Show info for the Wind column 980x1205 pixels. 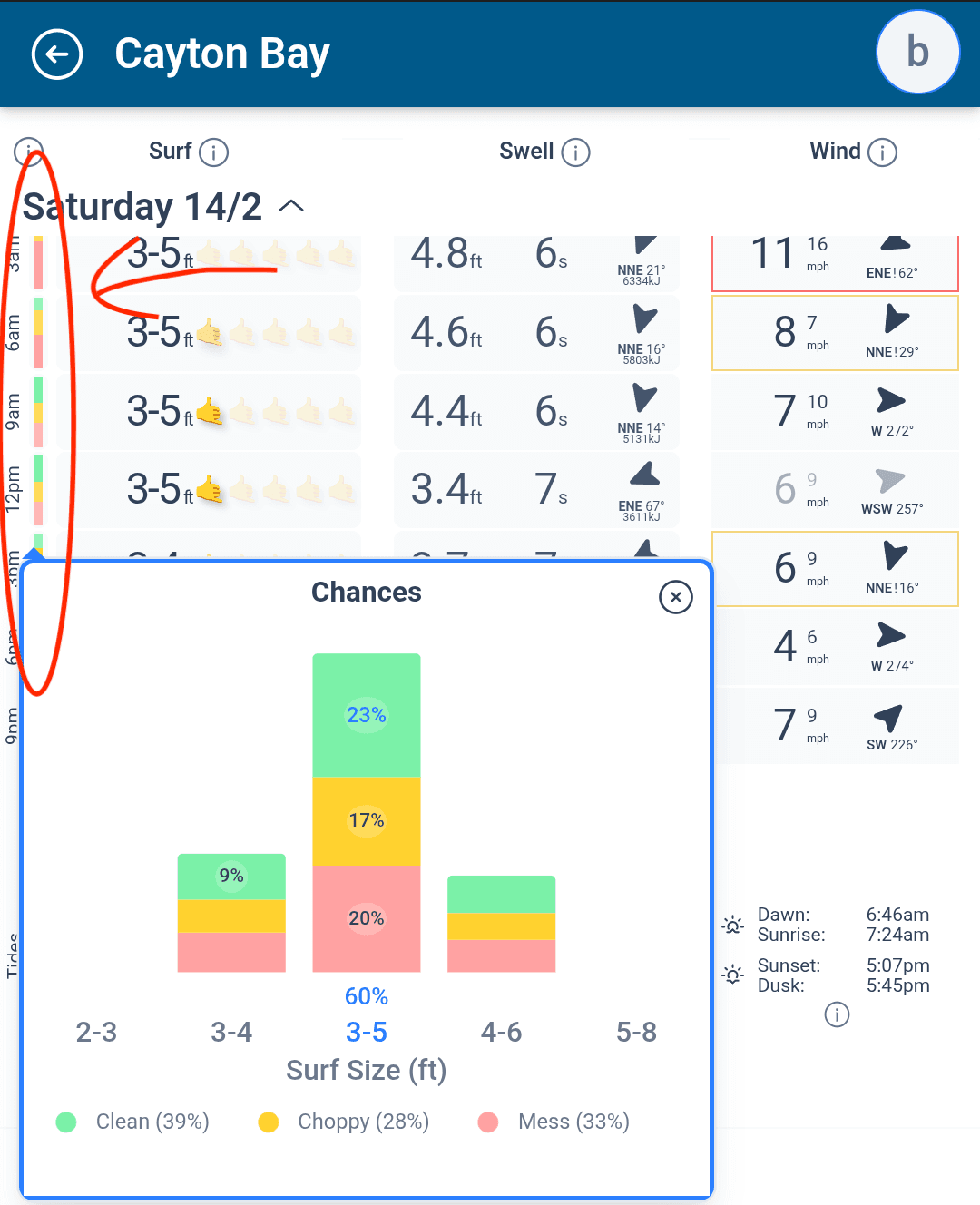click(882, 152)
